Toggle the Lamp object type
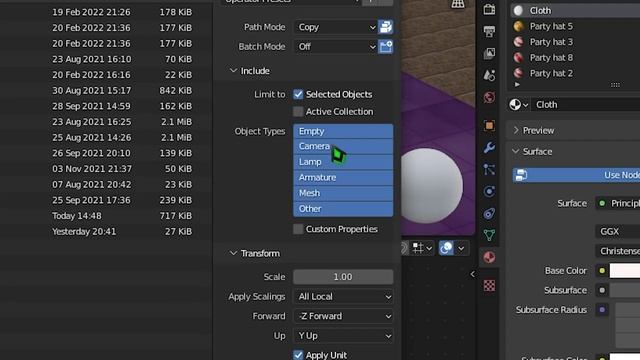Viewport: 640px width, 360px height. 343,162
